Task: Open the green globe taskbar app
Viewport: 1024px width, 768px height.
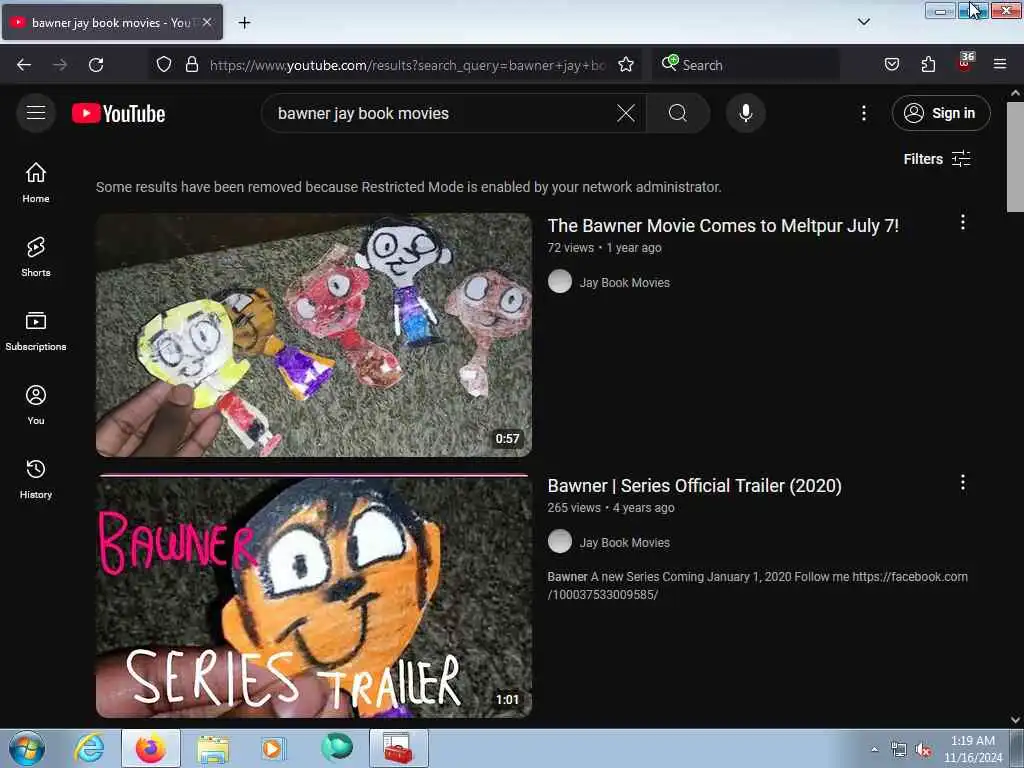Action: (336, 748)
